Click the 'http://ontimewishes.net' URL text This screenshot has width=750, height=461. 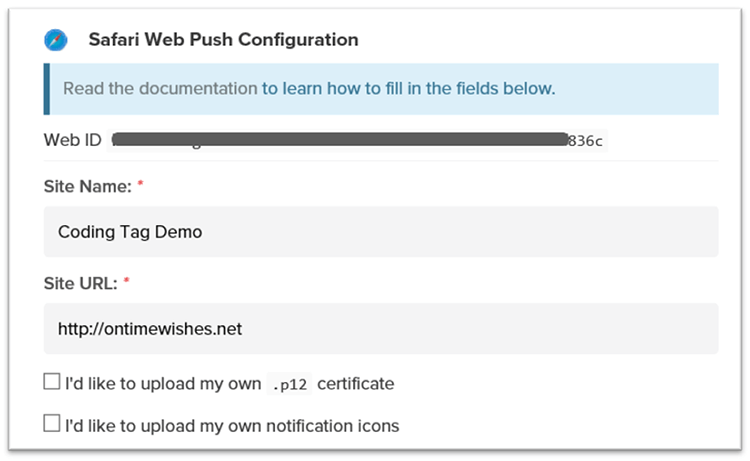pos(150,329)
